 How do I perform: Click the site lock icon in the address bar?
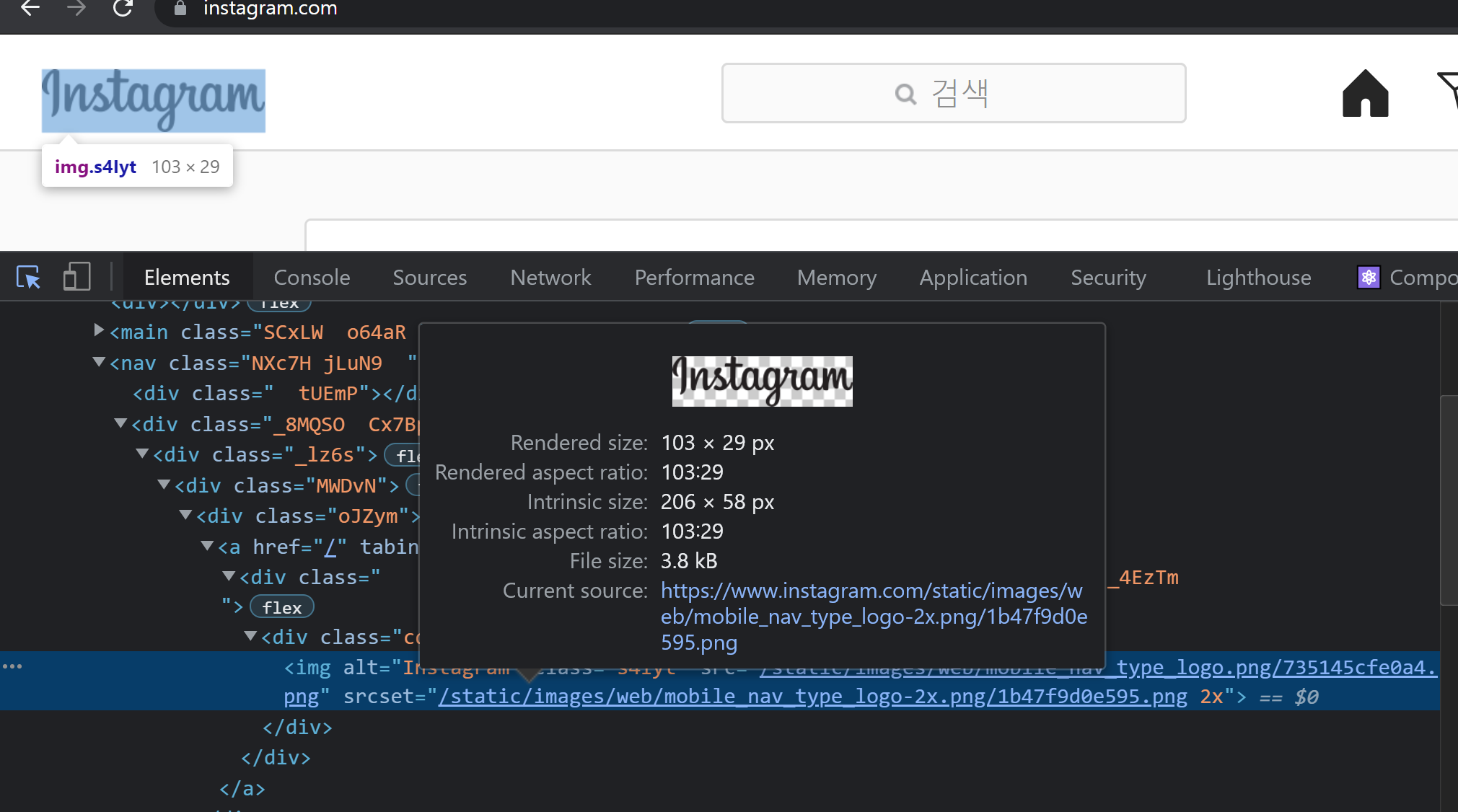pyautogui.click(x=180, y=8)
